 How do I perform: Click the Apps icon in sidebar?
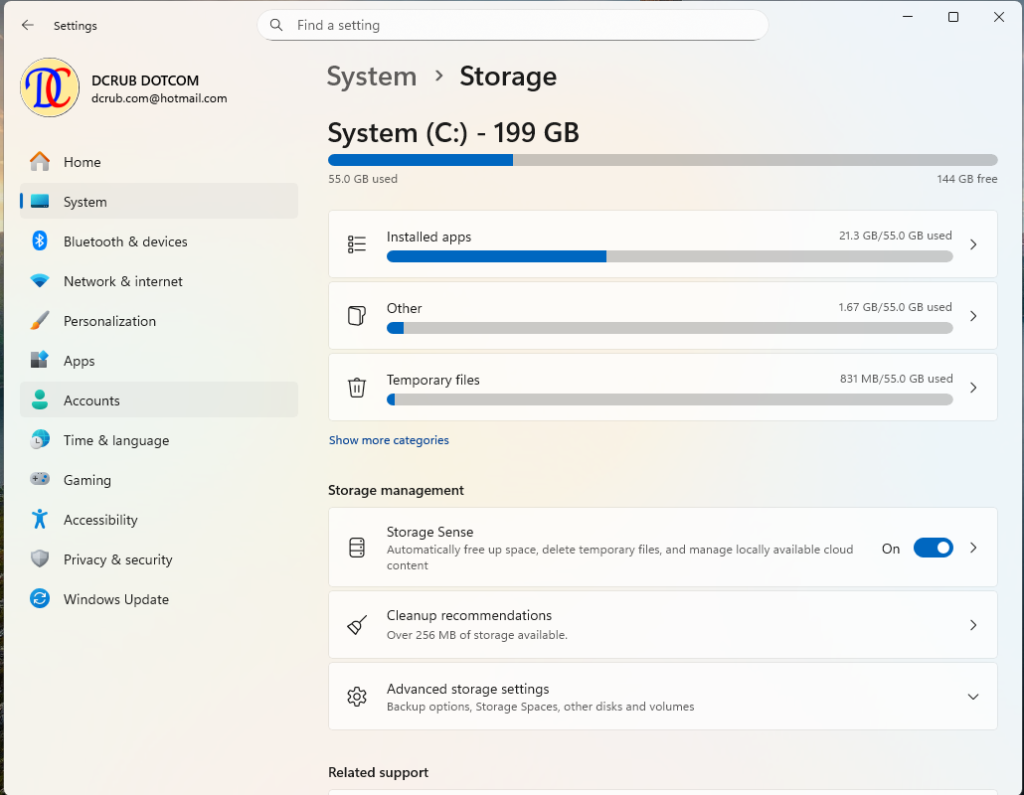40,361
